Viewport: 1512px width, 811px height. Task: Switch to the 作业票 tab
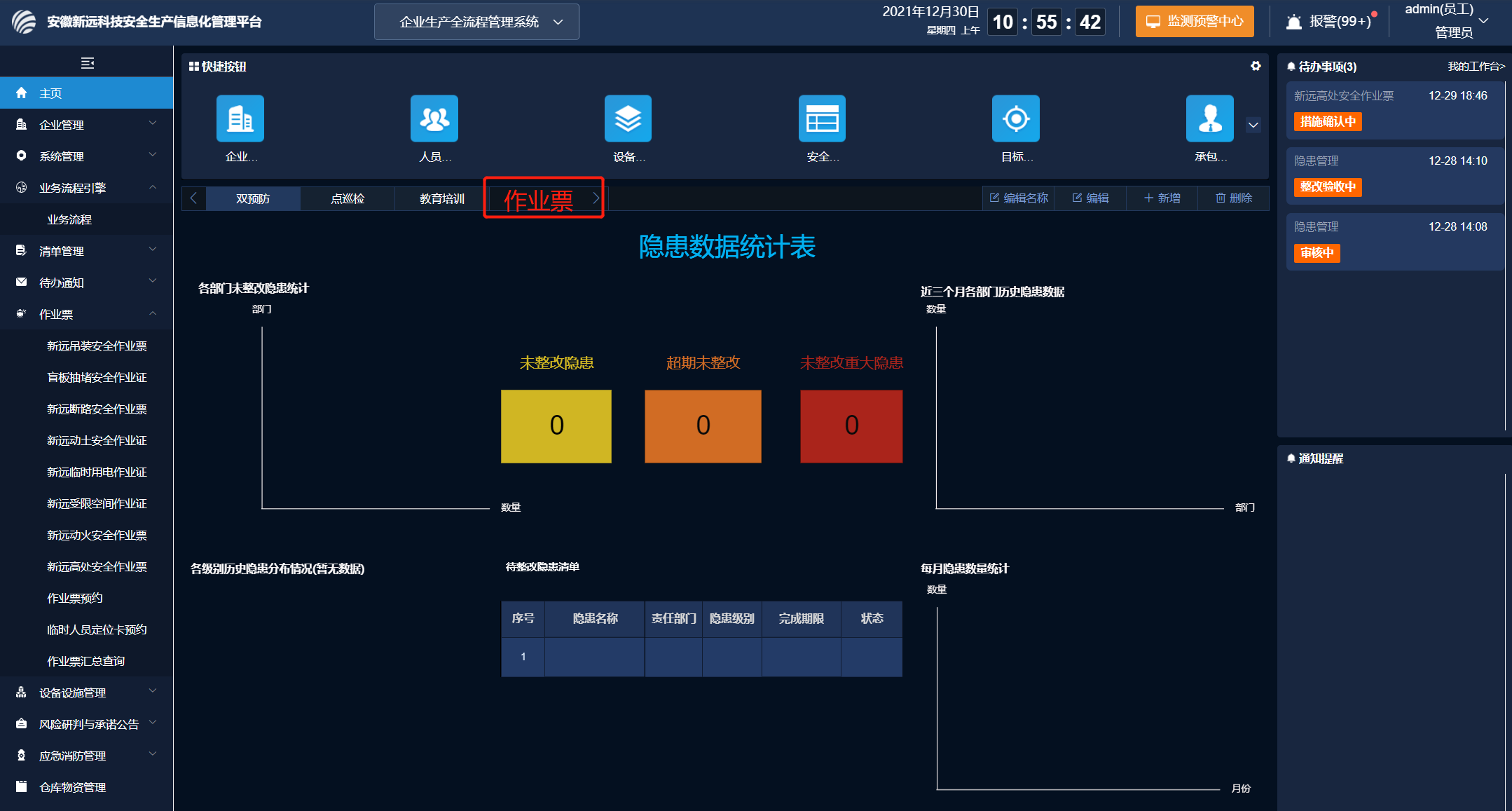click(538, 200)
